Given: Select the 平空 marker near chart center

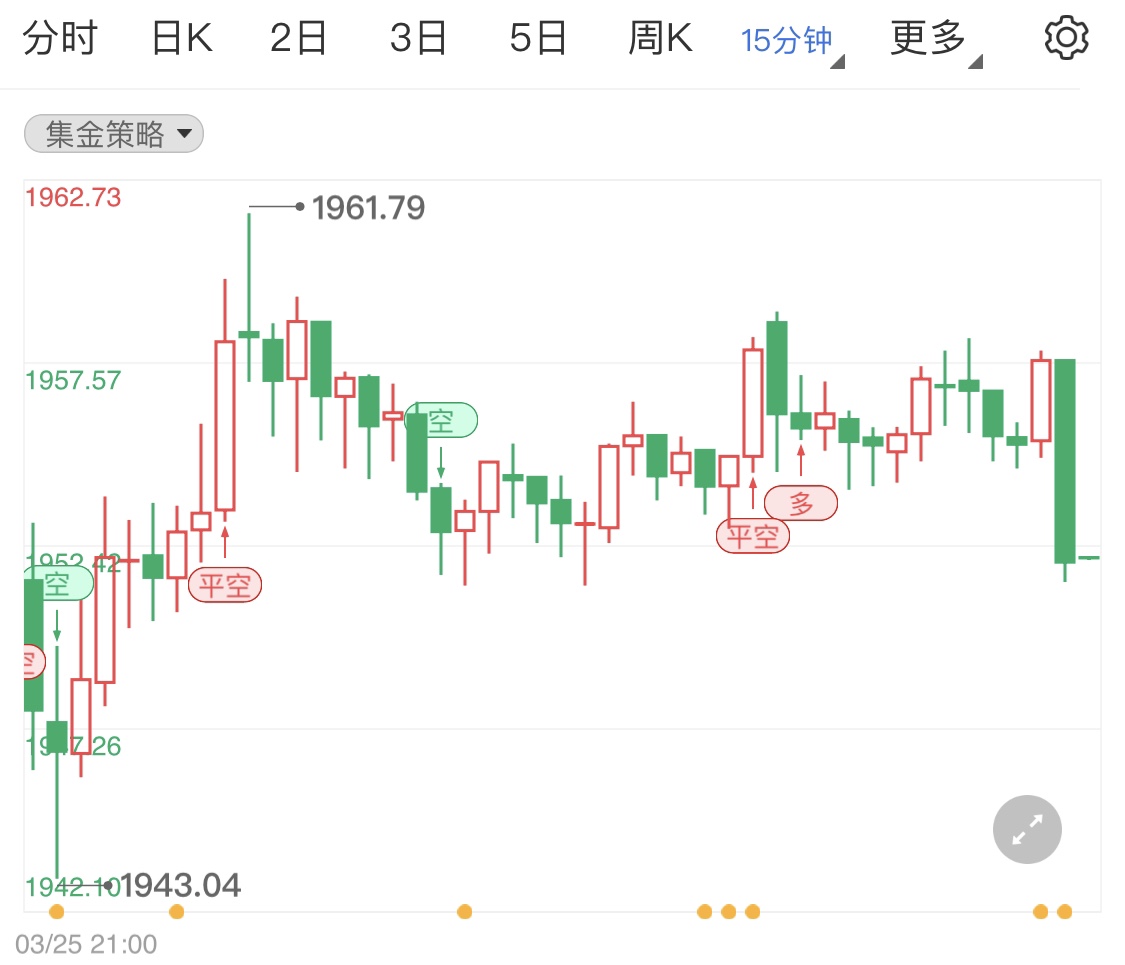Looking at the screenshot, I should (x=752, y=536).
